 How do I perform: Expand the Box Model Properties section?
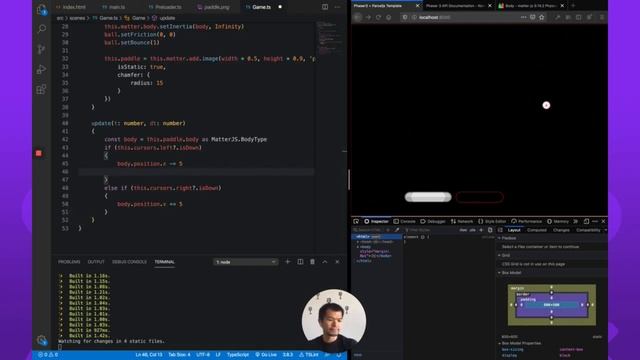[500, 343]
